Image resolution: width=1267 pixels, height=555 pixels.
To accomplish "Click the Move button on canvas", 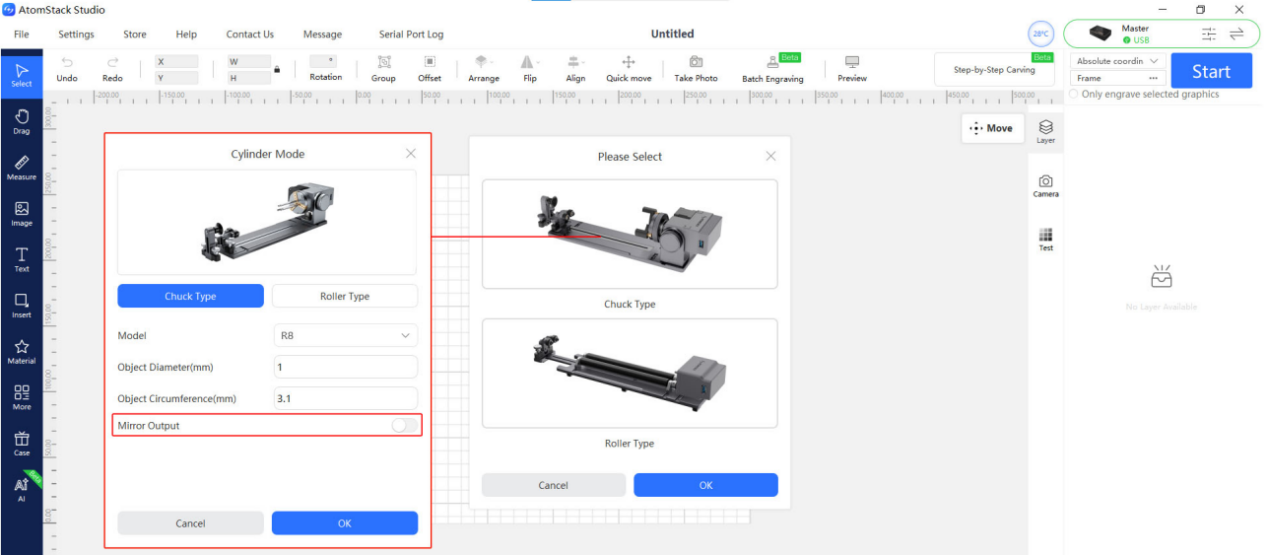I will click(x=992, y=128).
